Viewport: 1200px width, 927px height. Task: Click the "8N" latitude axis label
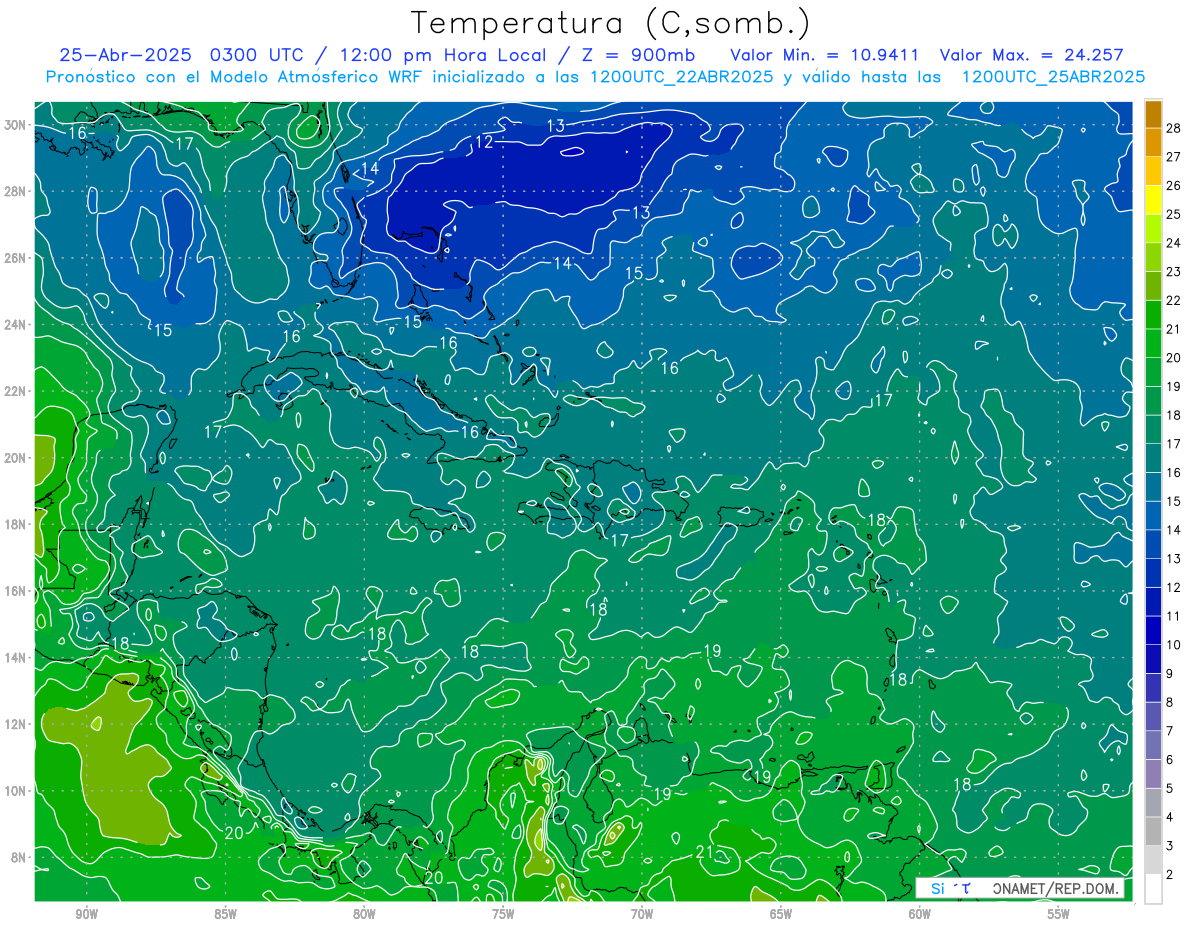click(x=19, y=857)
